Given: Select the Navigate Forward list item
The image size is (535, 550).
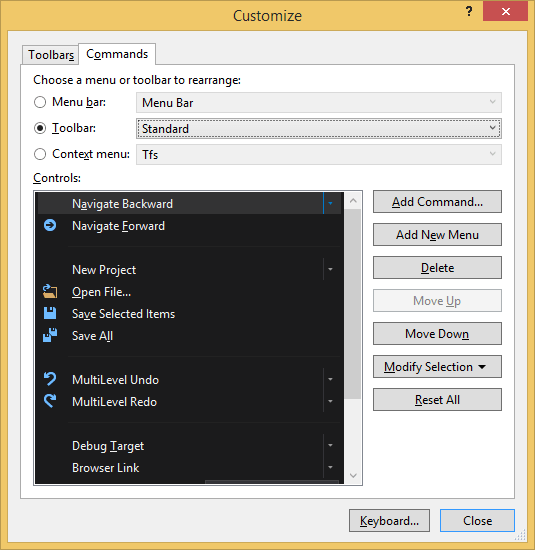Looking at the screenshot, I should 189,226.
